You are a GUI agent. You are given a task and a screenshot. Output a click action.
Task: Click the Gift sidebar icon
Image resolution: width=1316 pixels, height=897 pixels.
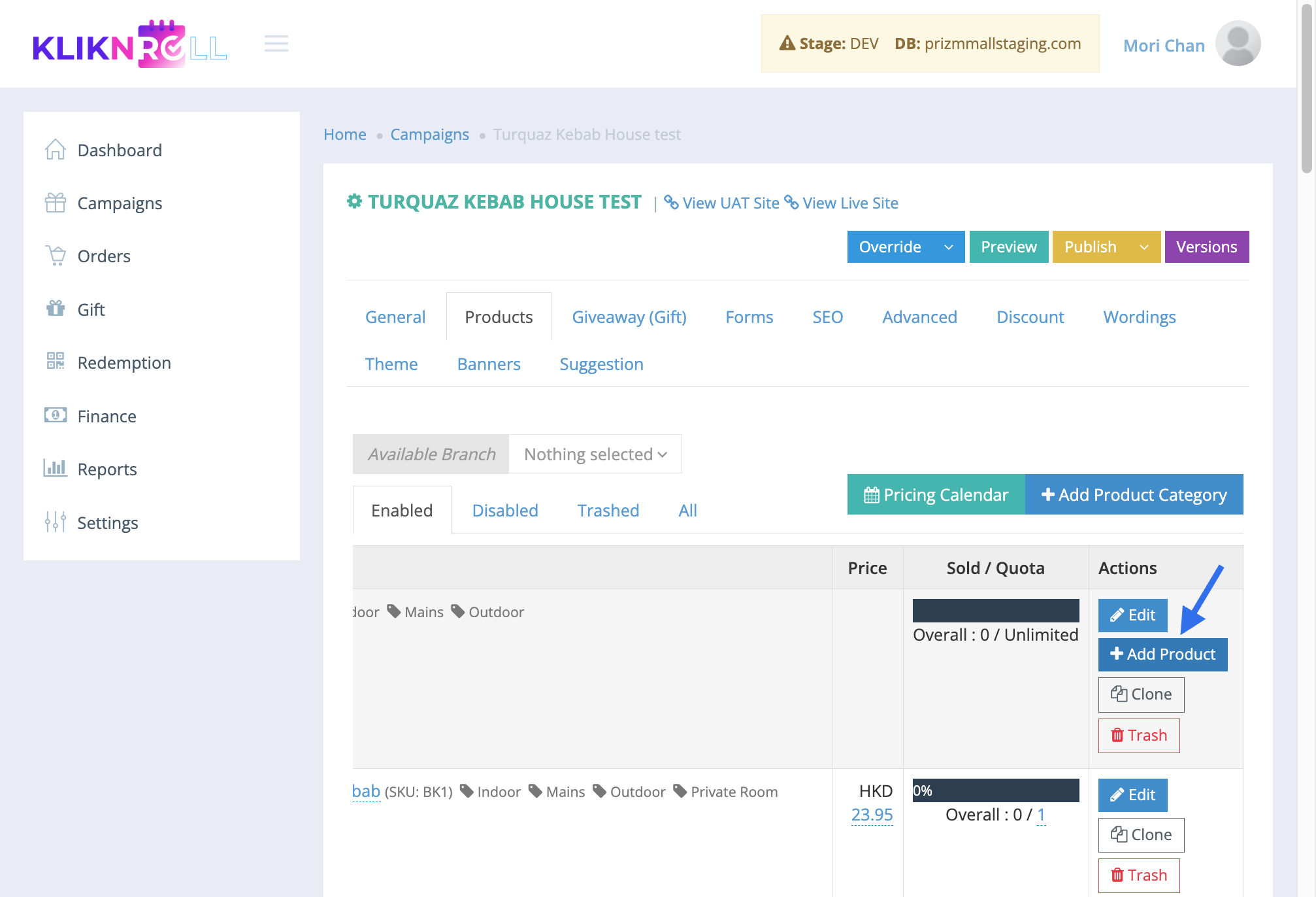tap(56, 309)
